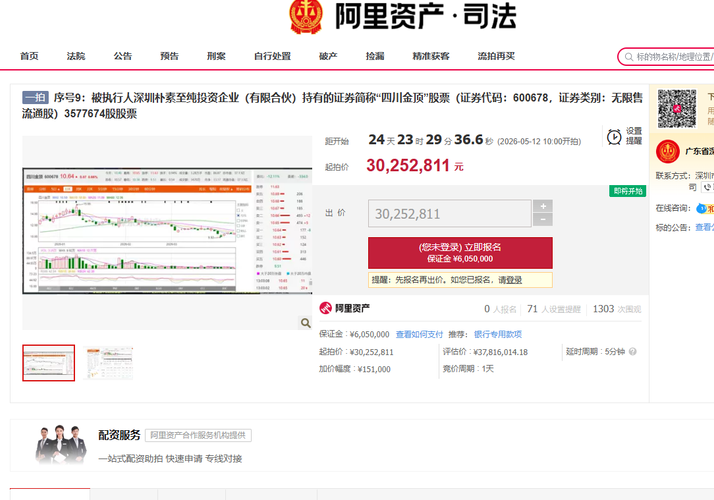
Task: Click the start price text 30,252,811 元
Action: [x=415, y=166]
